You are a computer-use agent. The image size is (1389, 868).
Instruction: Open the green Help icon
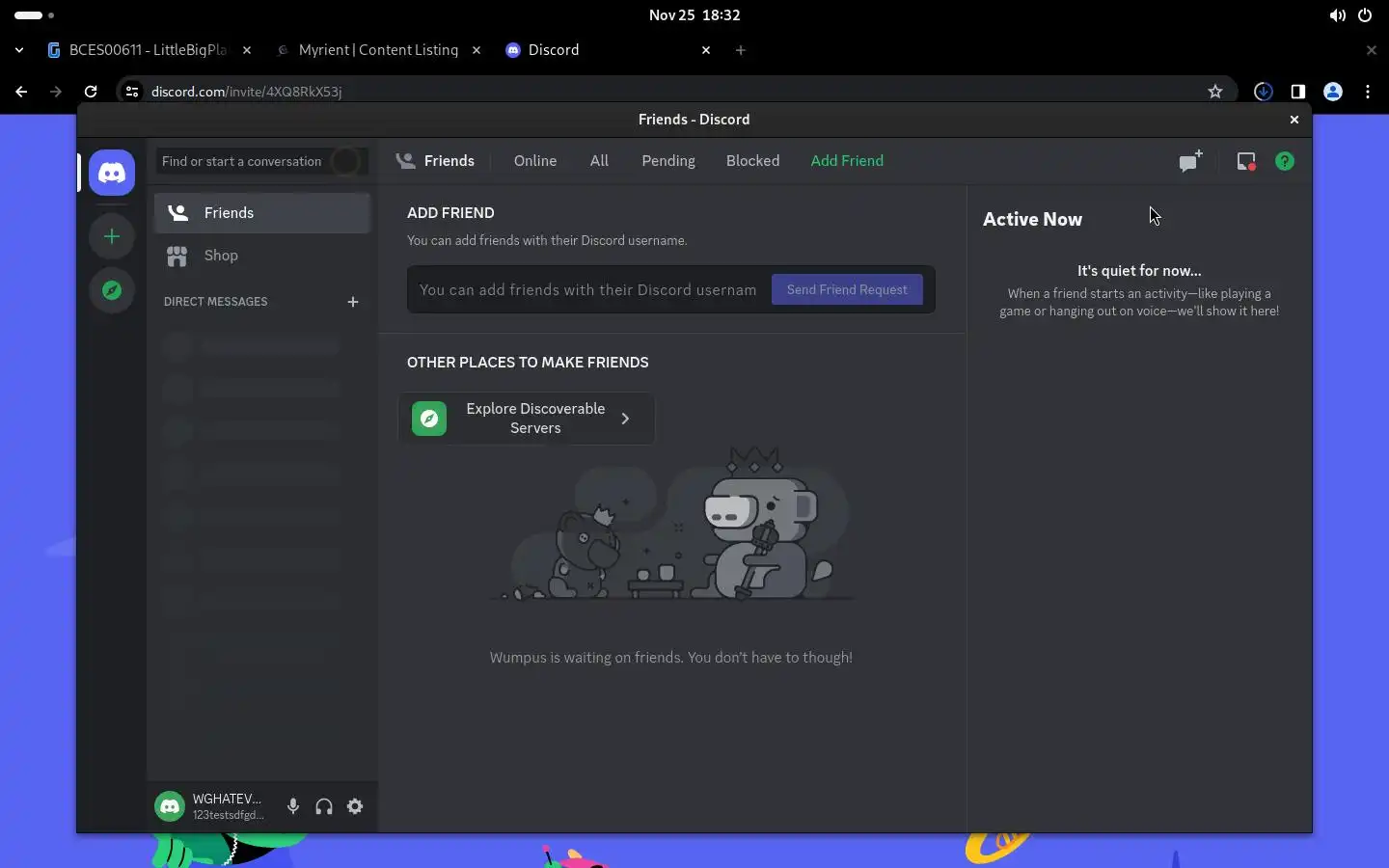tap(1285, 161)
